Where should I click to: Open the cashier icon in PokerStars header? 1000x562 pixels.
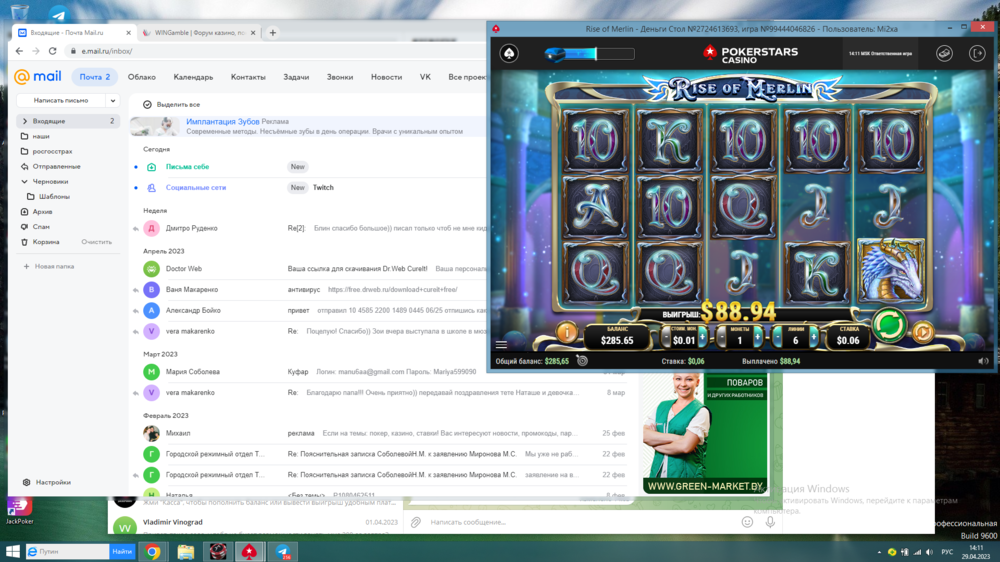click(943, 53)
